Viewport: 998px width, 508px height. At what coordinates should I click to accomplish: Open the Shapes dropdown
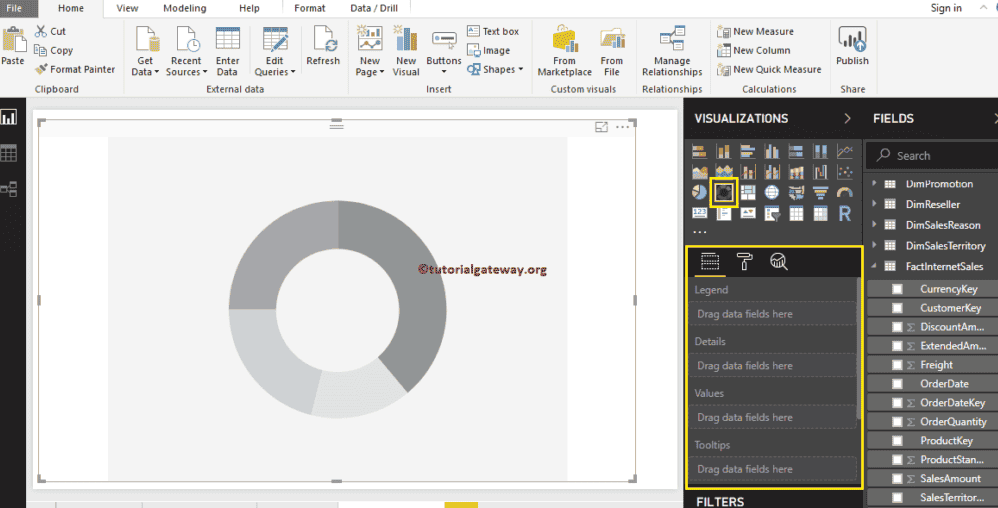coord(495,69)
